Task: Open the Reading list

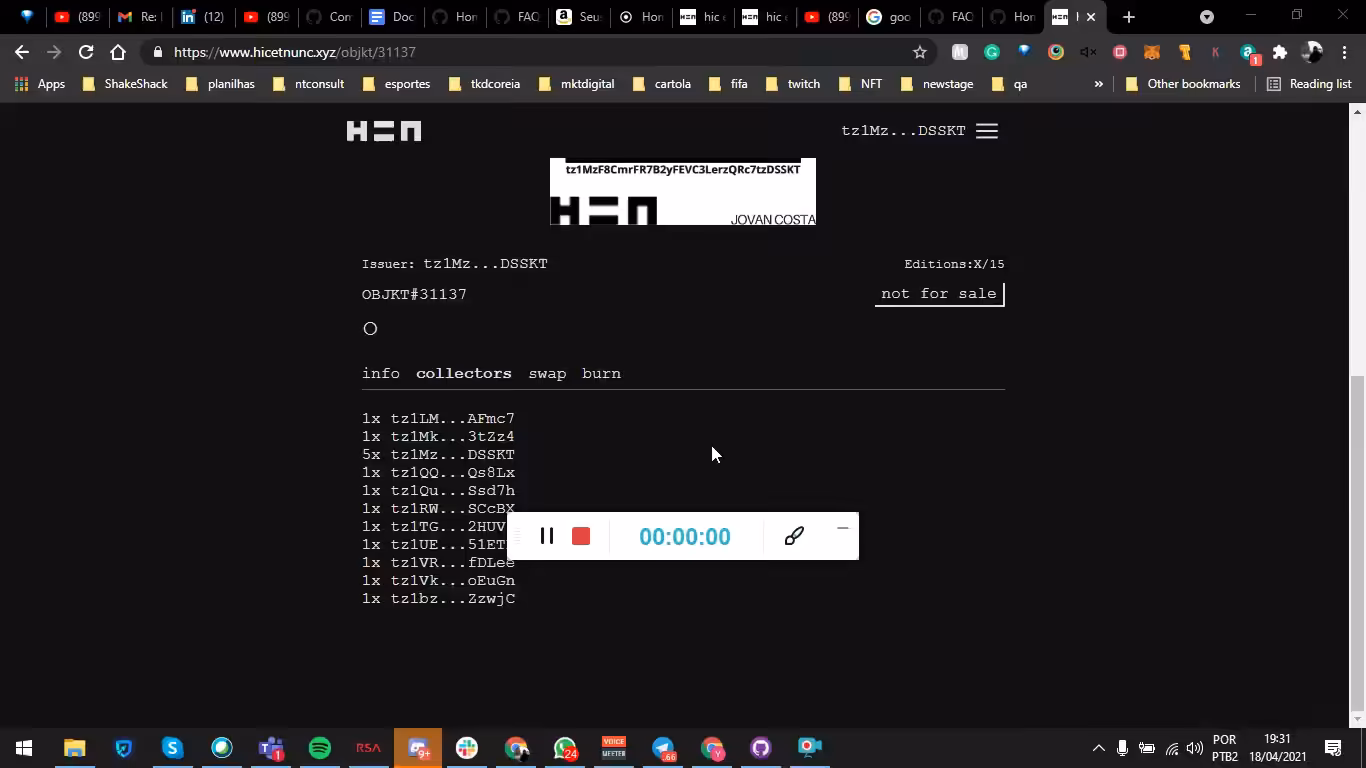Action: [x=1309, y=84]
